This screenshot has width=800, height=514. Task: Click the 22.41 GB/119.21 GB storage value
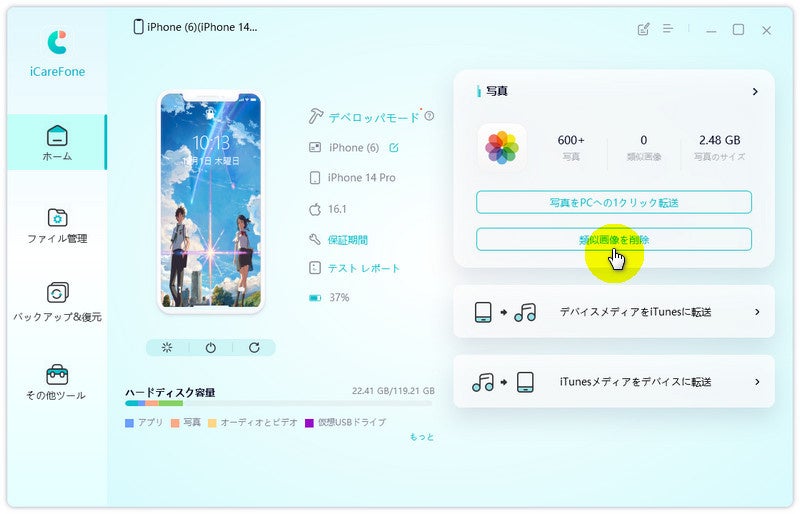coord(393,391)
